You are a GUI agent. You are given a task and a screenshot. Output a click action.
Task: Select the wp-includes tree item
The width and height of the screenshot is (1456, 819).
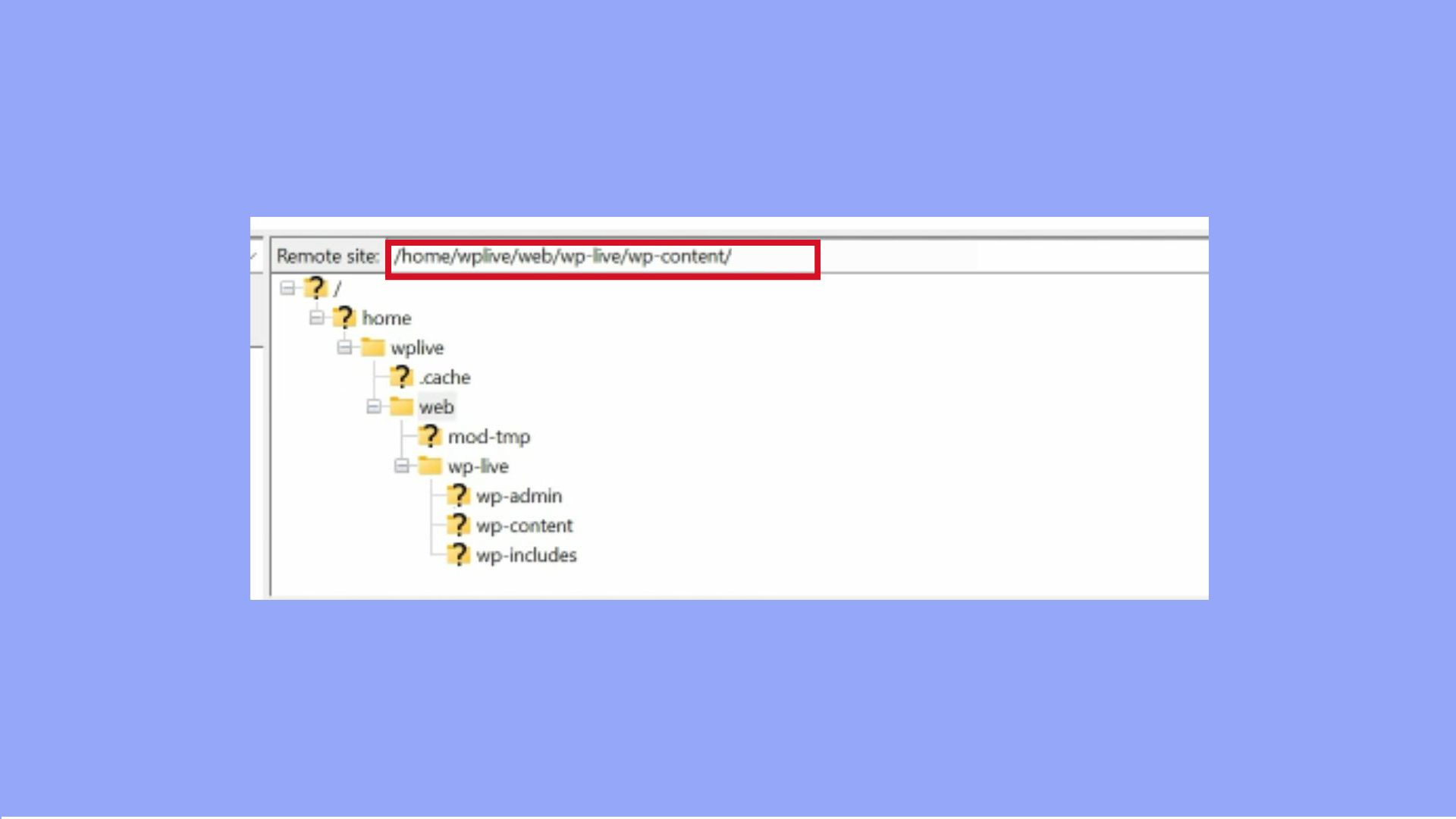[526, 554]
